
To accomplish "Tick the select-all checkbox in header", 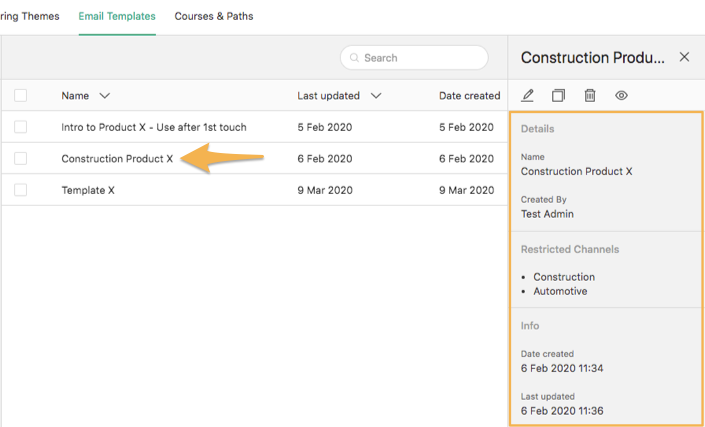I will pyautogui.click(x=20, y=95).
